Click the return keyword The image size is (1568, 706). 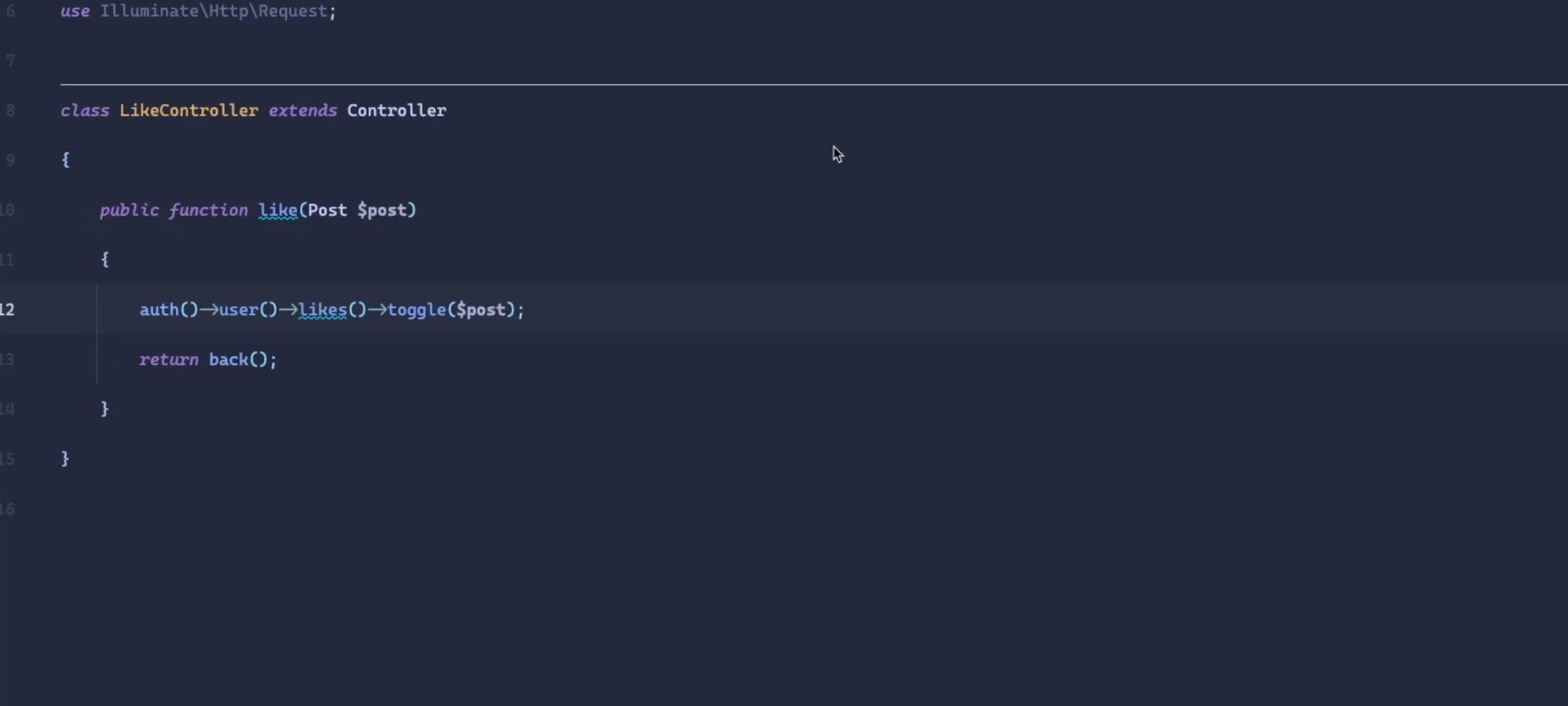pyautogui.click(x=168, y=360)
